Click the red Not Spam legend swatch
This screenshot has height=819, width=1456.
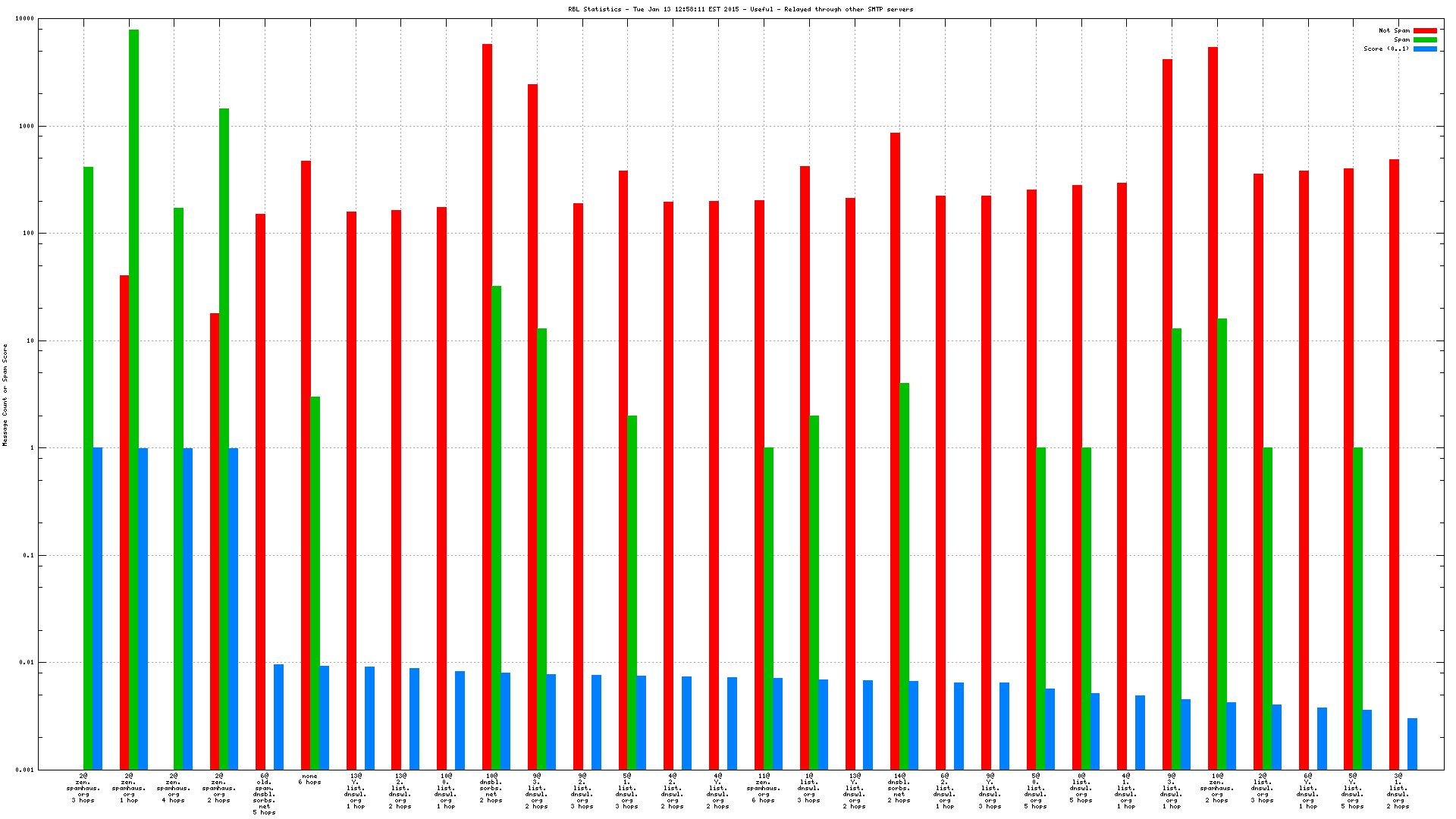point(1425,31)
